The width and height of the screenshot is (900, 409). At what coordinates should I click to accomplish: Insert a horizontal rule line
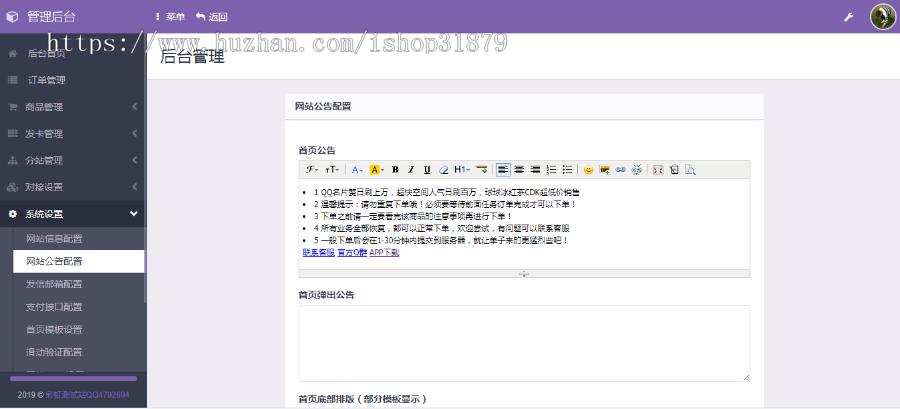pos(482,170)
